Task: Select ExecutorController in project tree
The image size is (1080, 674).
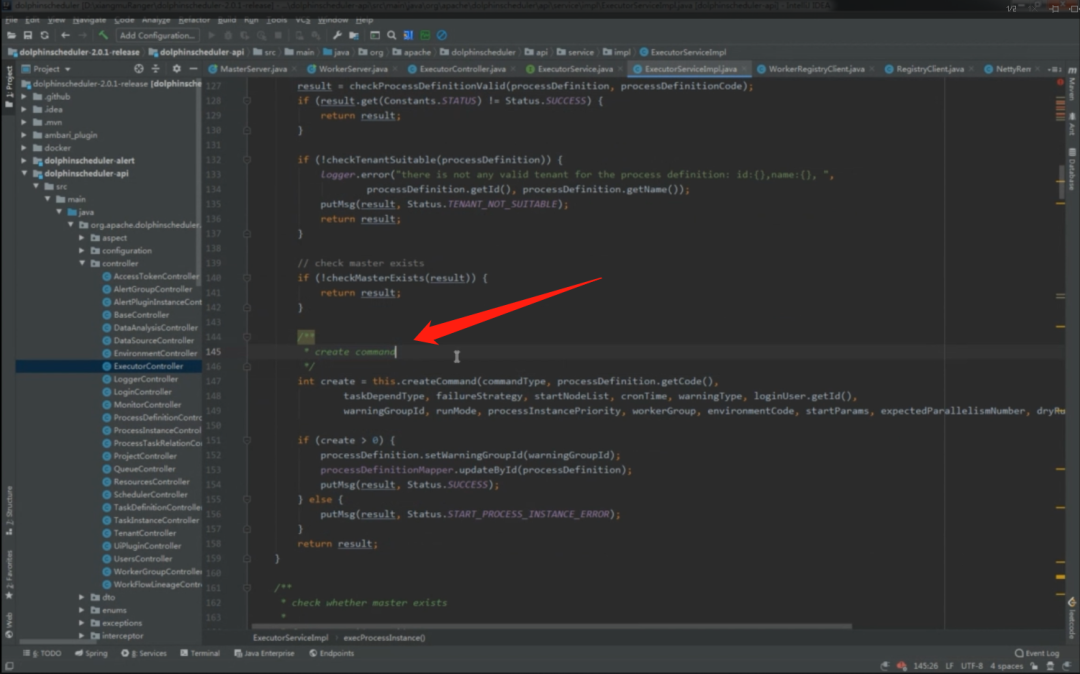Action: pos(147,366)
